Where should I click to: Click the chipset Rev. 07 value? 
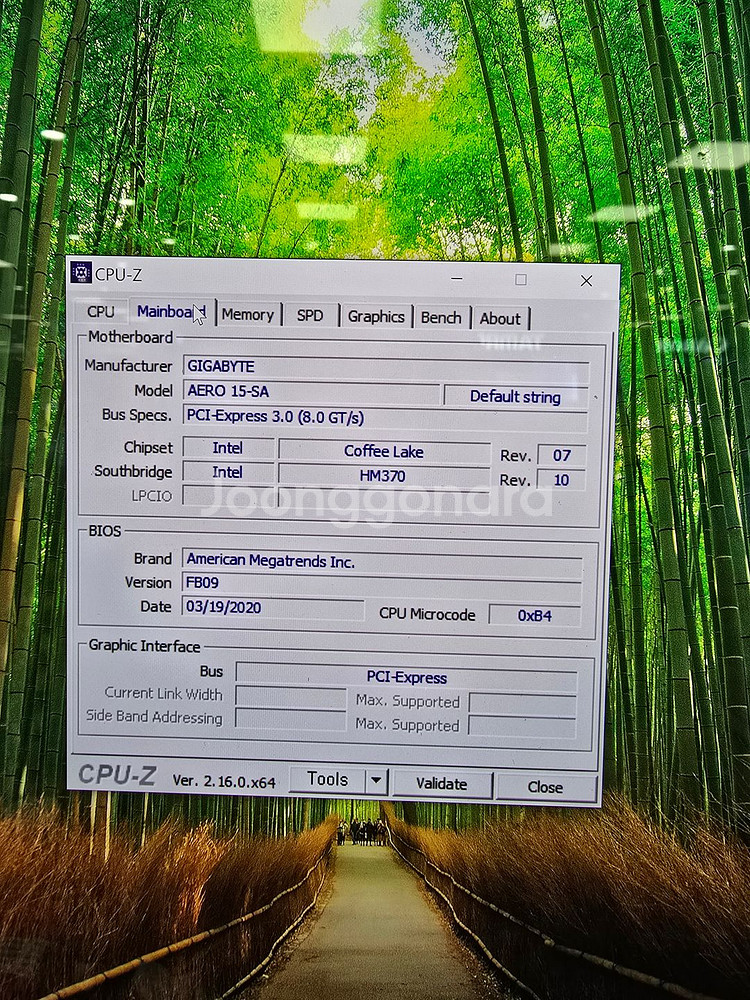coord(561,455)
